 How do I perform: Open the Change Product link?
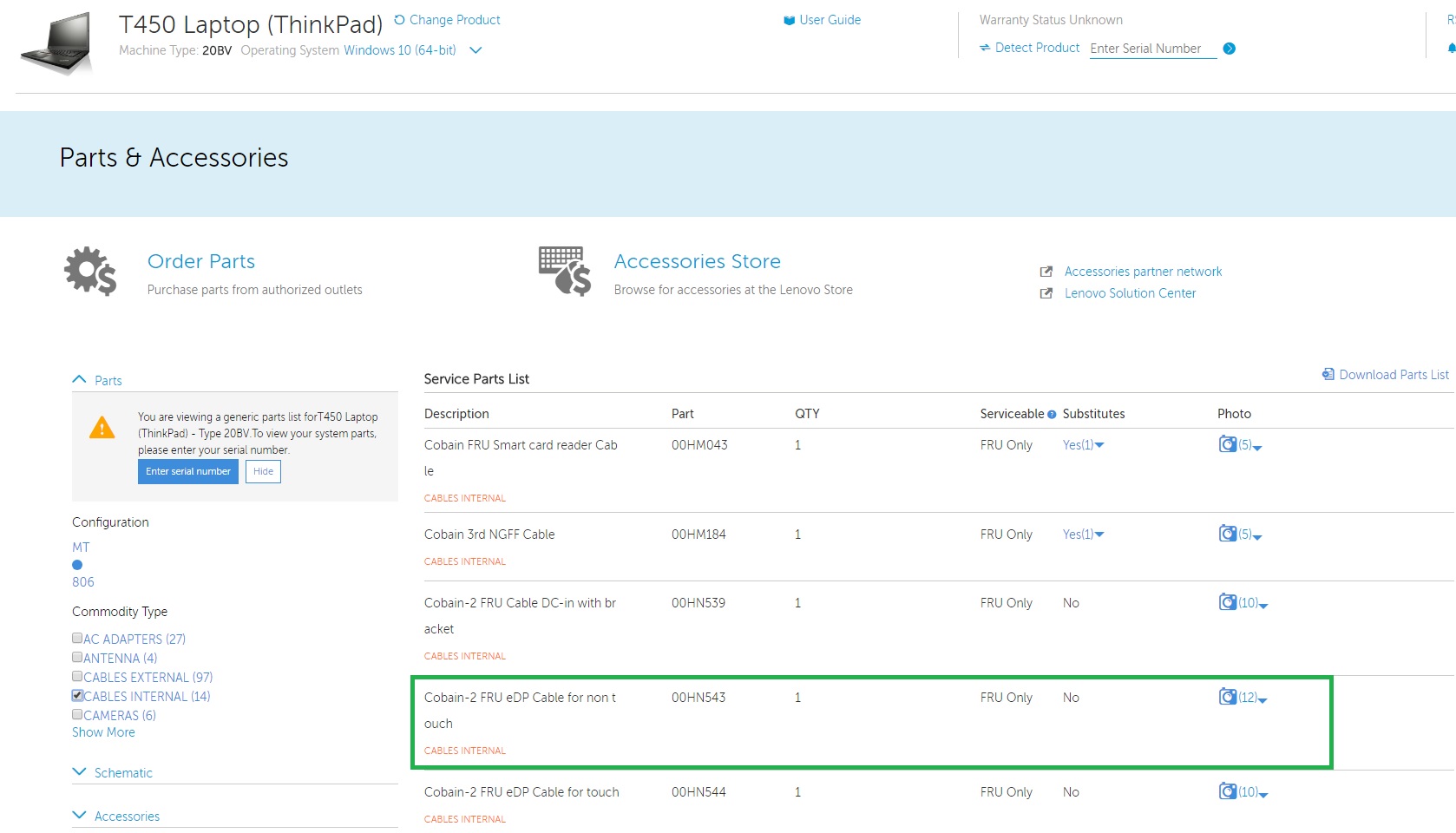[x=455, y=20]
